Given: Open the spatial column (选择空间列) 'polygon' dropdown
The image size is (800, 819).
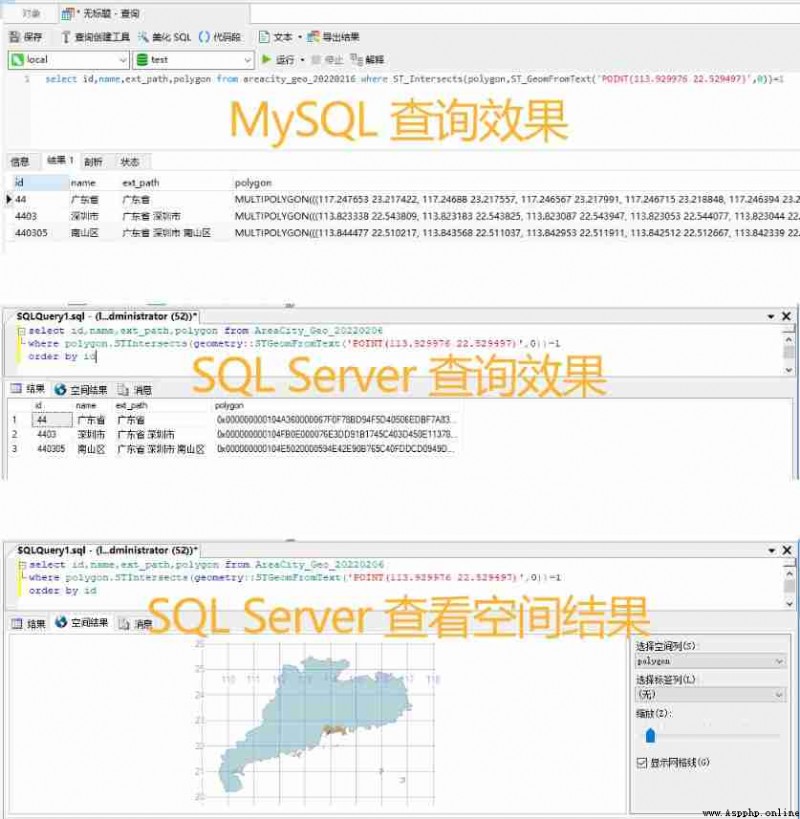Looking at the screenshot, I should click(710, 661).
